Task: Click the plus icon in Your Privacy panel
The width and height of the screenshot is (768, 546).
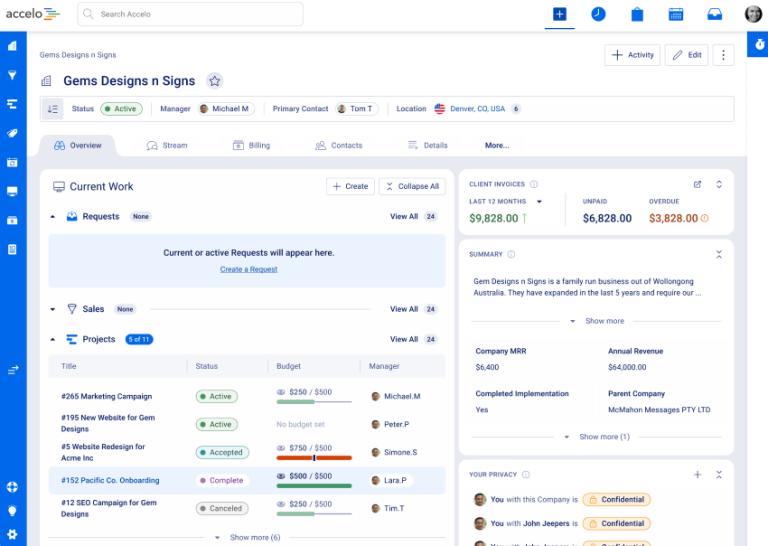Action: 697,474
